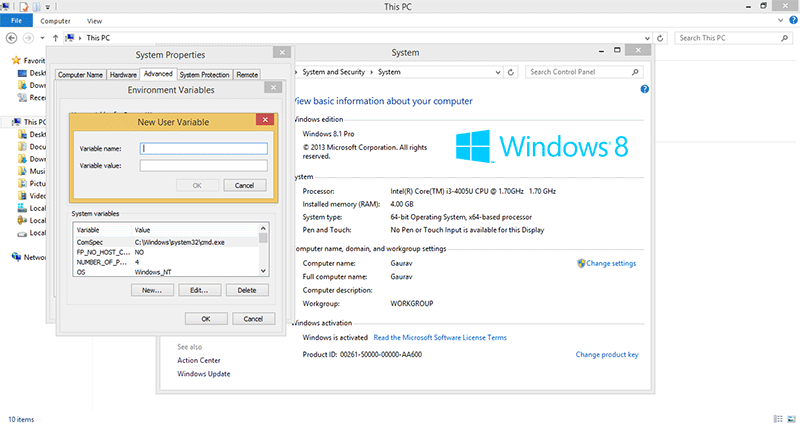
Task: Open the File menu in This PC
Action: (16, 21)
